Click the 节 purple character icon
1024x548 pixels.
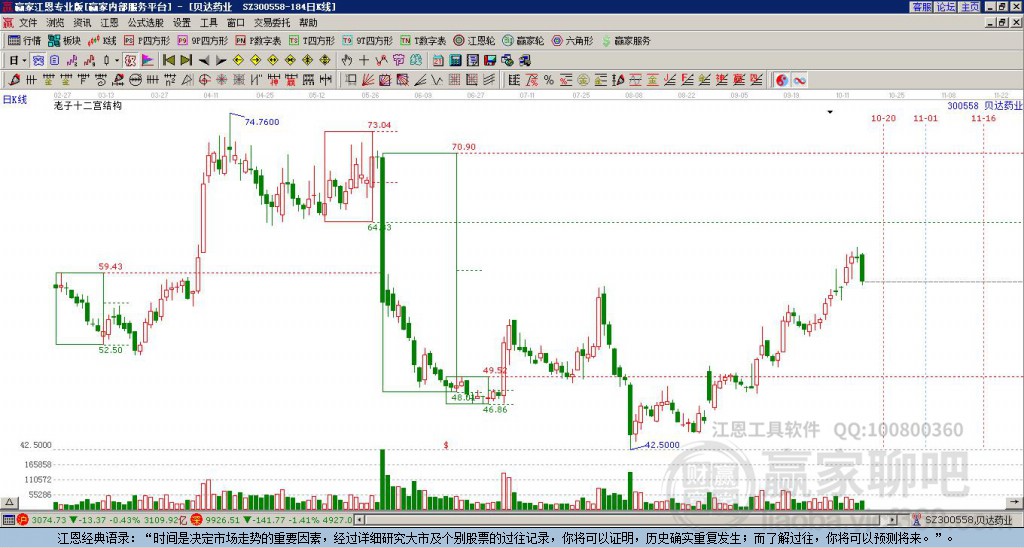tap(398, 60)
